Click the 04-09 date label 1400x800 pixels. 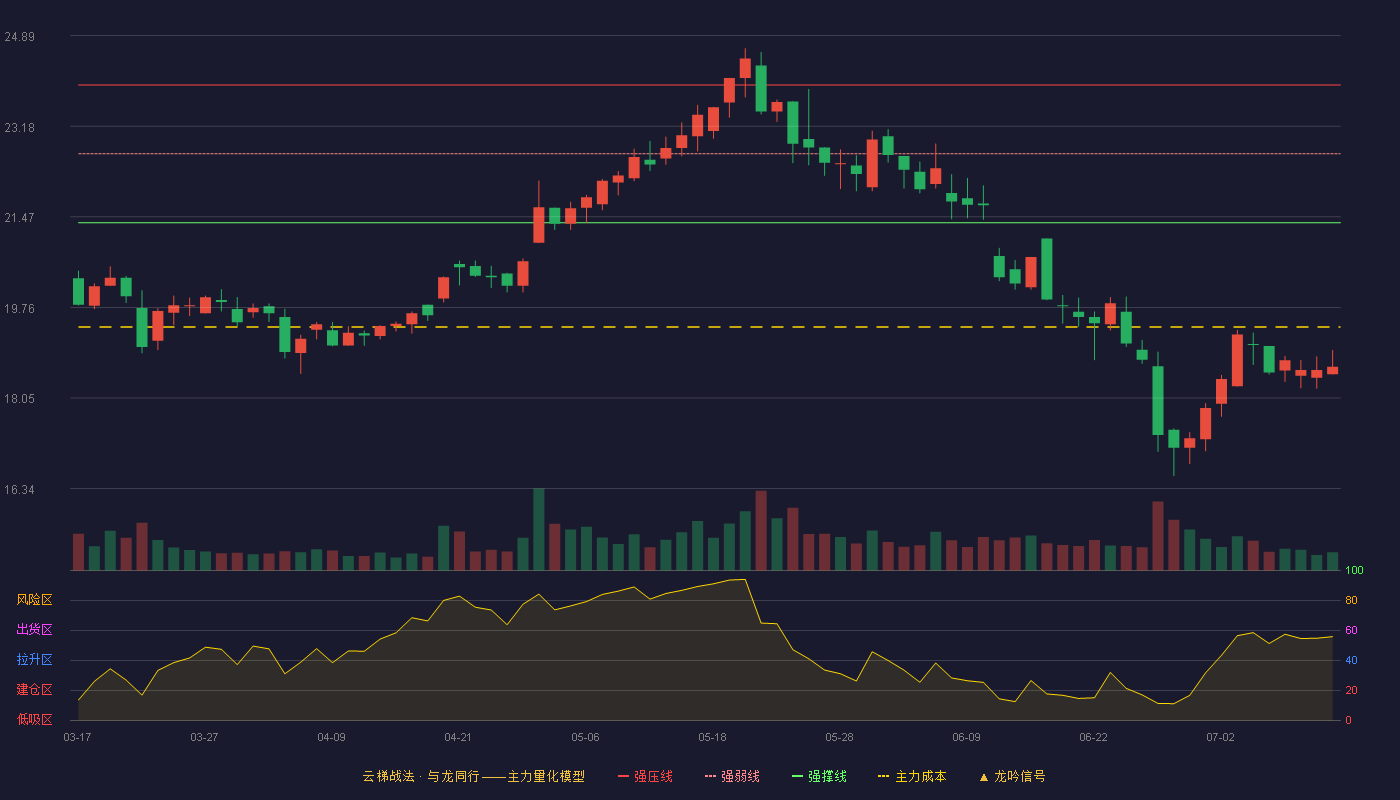pyautogui.click(x=331, y=737)
